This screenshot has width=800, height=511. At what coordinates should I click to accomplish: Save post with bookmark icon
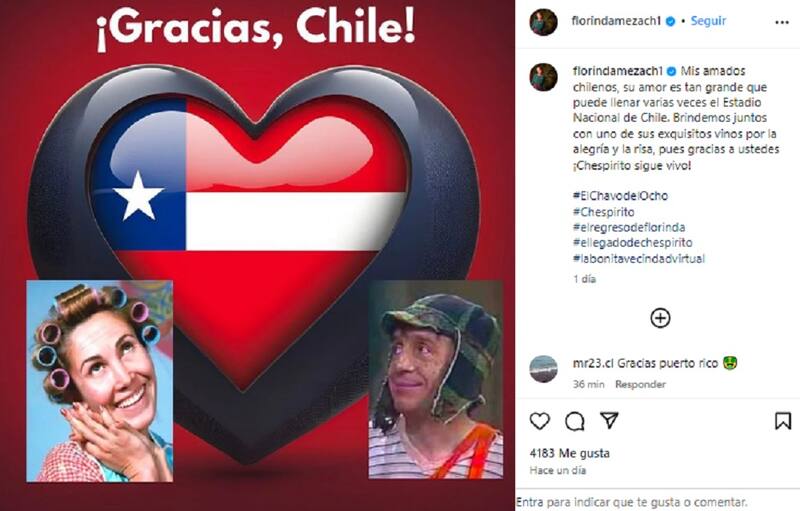click(x=783, y=421)
